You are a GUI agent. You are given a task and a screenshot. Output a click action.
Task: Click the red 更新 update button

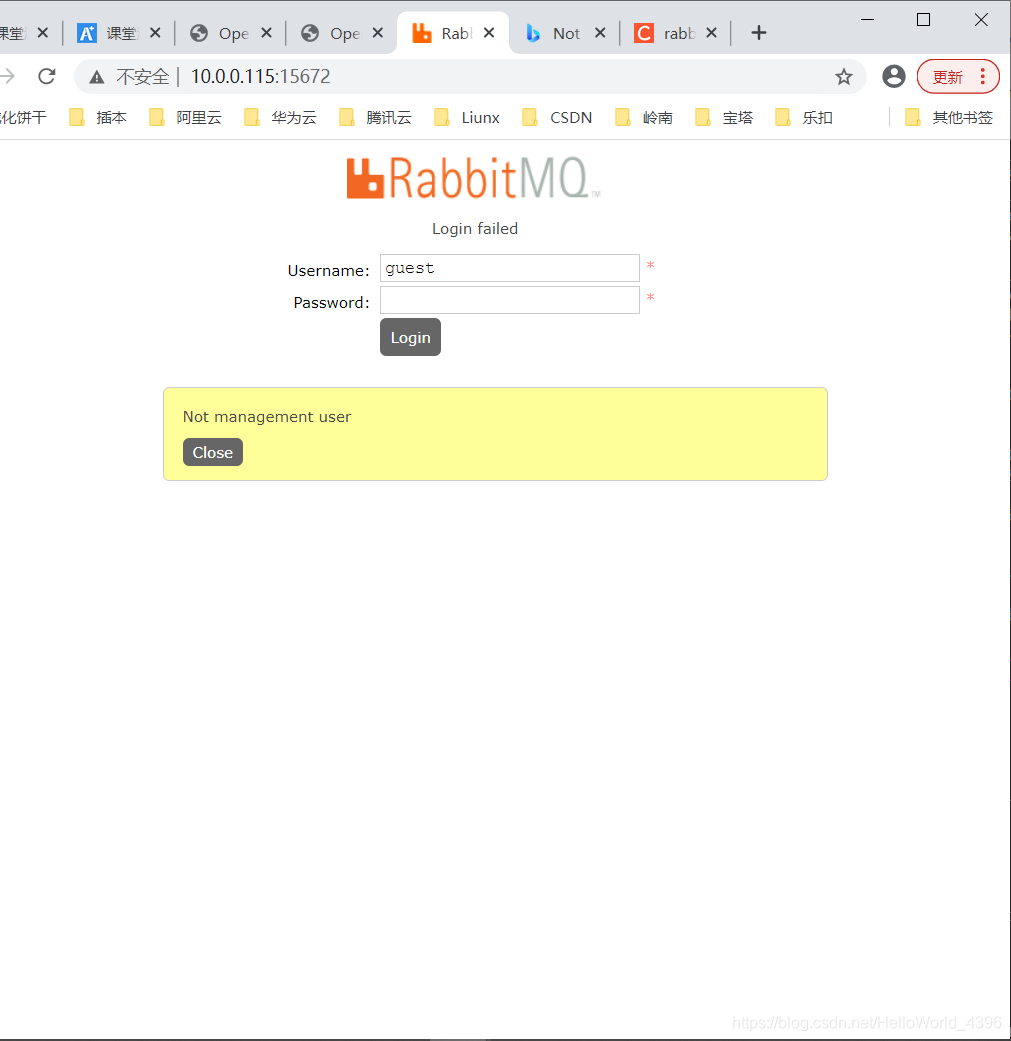[x=947, y=77]
